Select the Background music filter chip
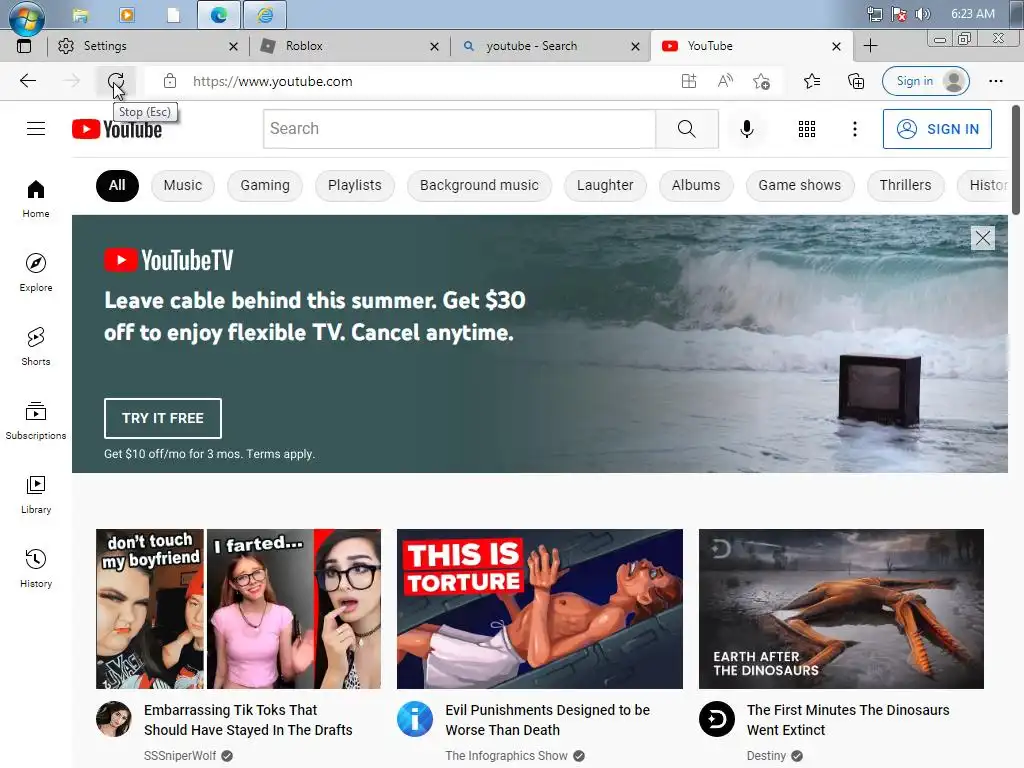Screen dimensions: 1024x768 [x=479, y=185]
